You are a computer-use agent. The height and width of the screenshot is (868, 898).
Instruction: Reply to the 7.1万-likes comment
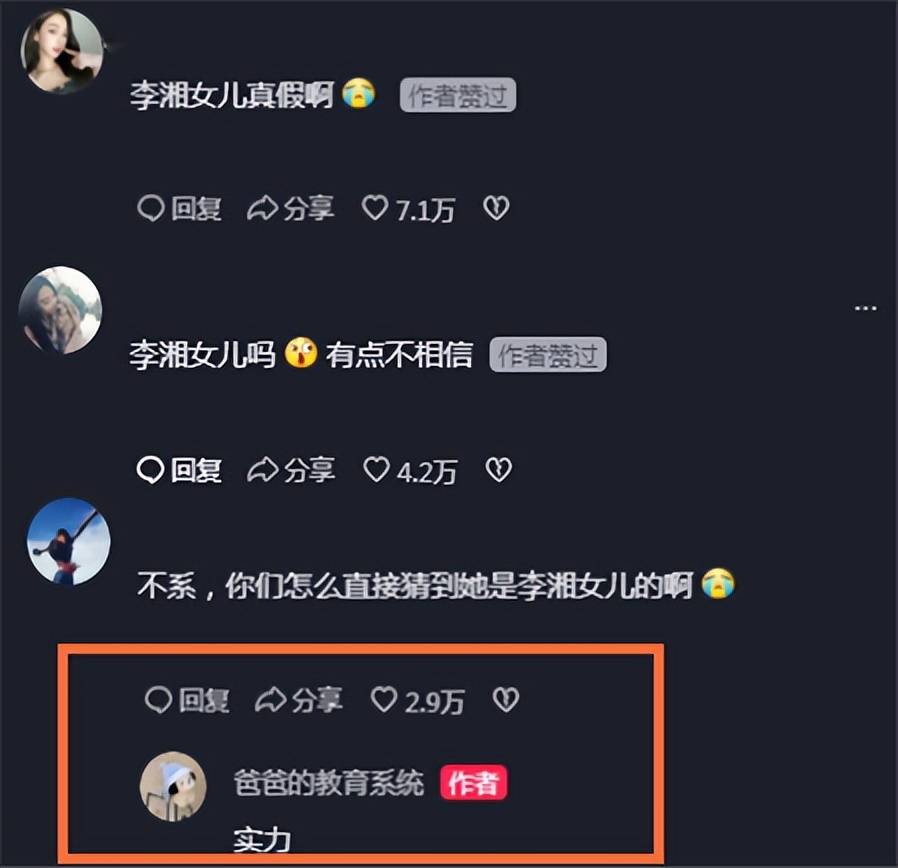[x=179, y=208]
